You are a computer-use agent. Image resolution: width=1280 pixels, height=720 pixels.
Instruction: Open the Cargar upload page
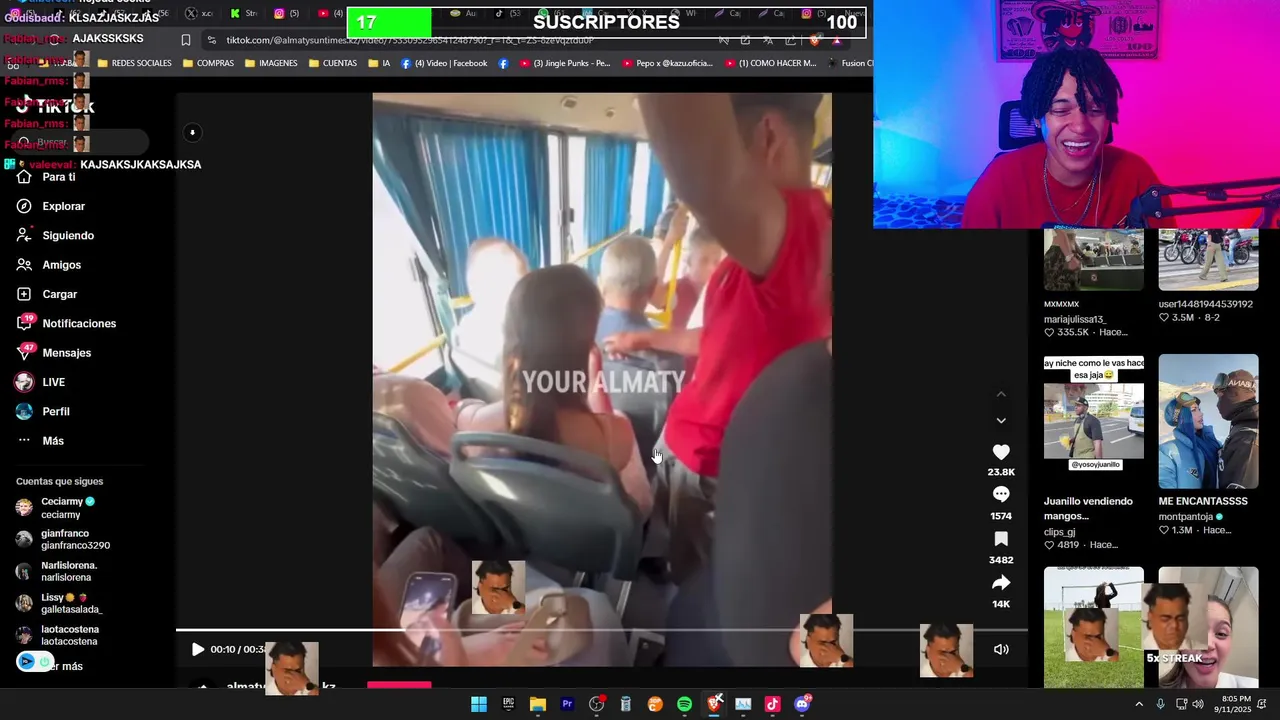tap(47, 294)
